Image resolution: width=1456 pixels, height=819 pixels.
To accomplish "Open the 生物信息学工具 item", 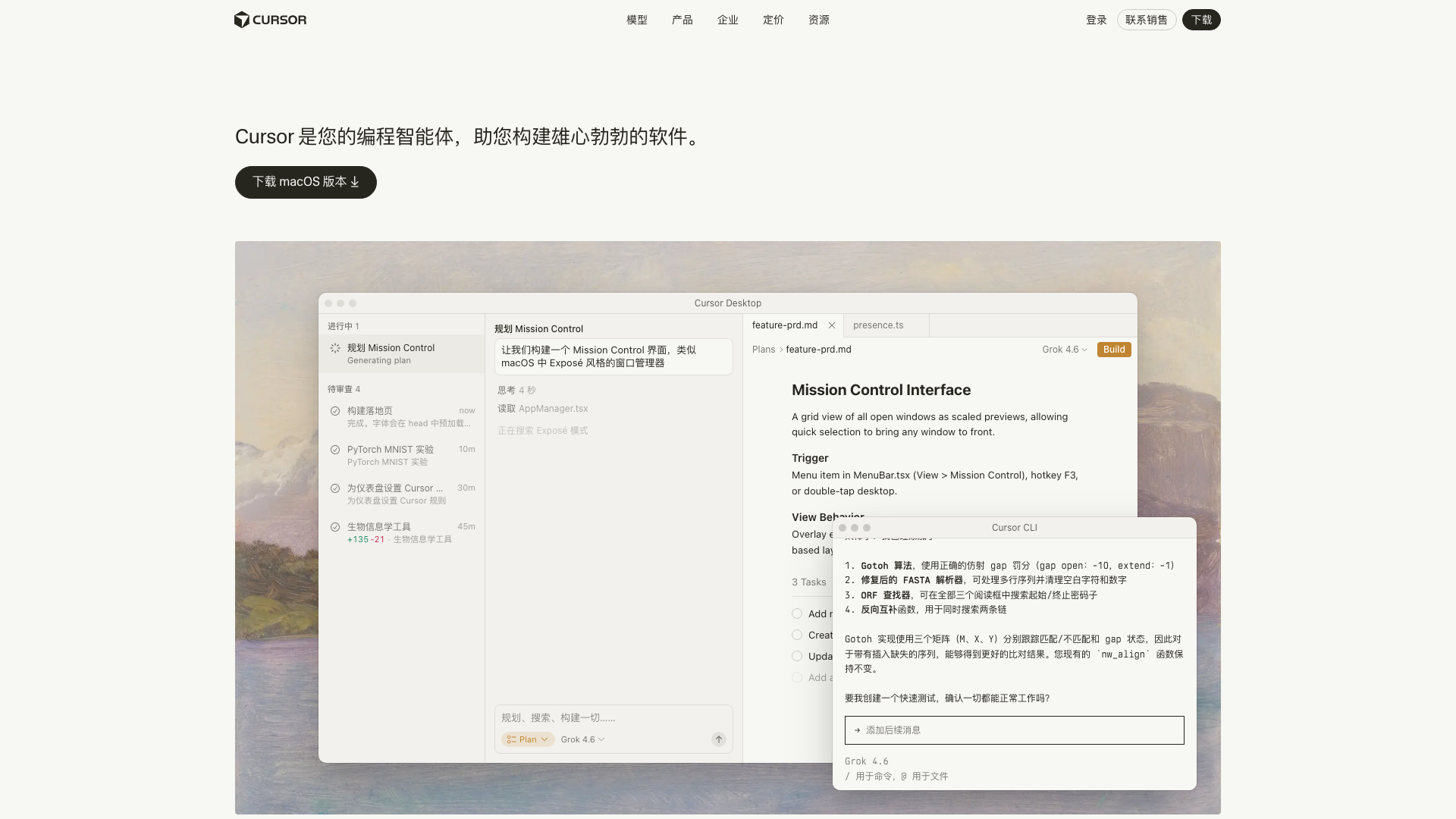I will [x=402, y=532].
